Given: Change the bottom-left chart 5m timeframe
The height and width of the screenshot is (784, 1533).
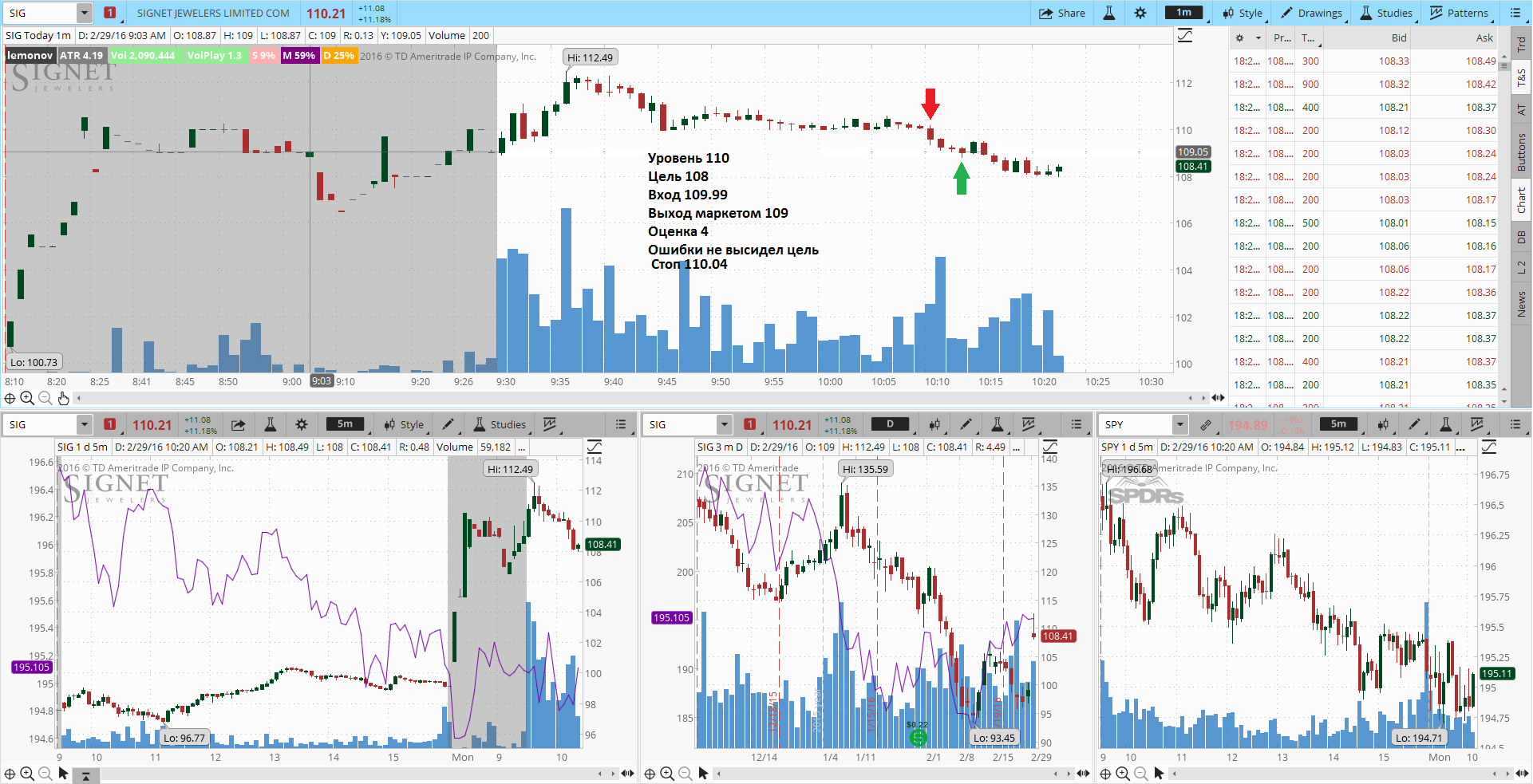Looking at the screenshot, I should click(345, 424).
